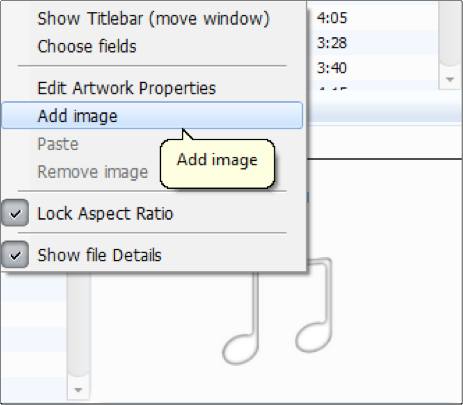Click the music note artwork placeholder
This screenshot has height=405, width=463.
[x=277, y=311]
